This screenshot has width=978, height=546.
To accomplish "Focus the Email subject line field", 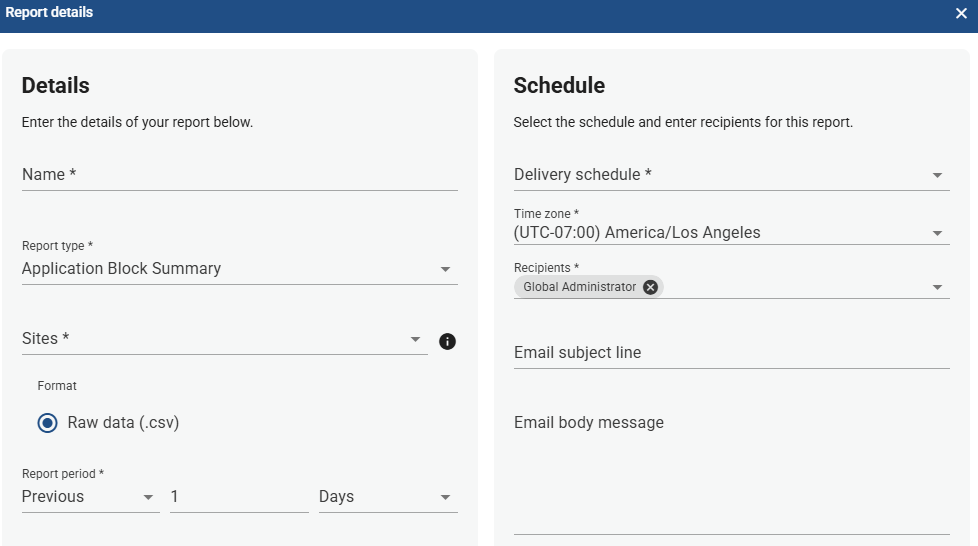I will point(732,353).
